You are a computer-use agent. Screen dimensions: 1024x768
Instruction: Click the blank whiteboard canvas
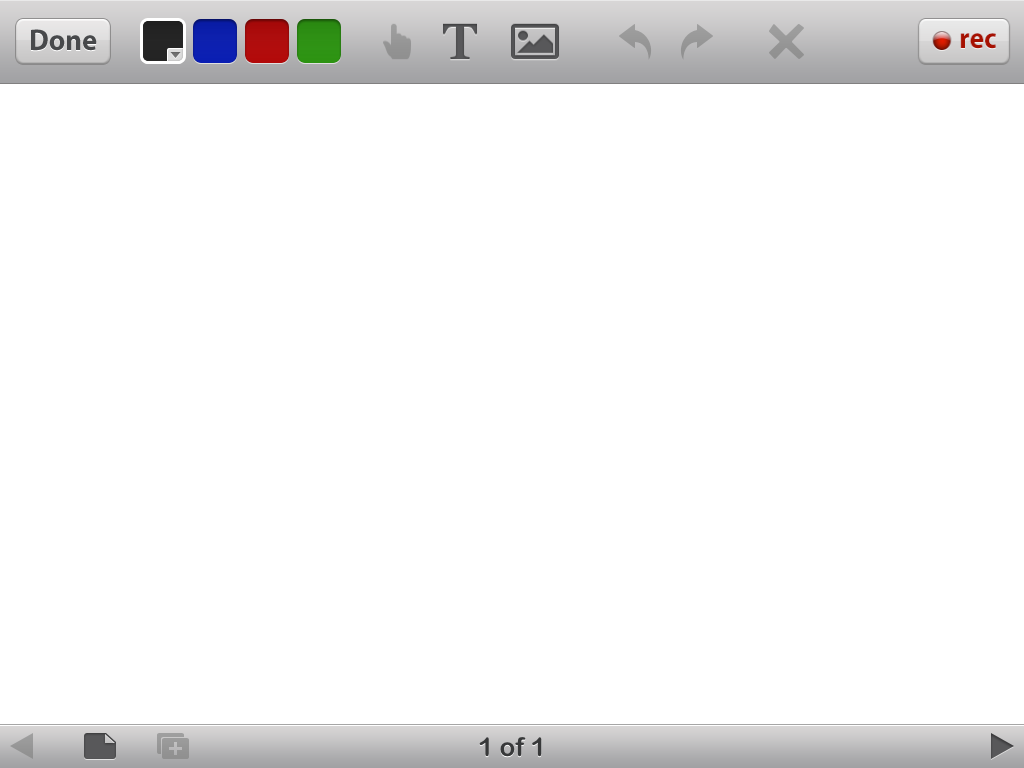[512, 400]
